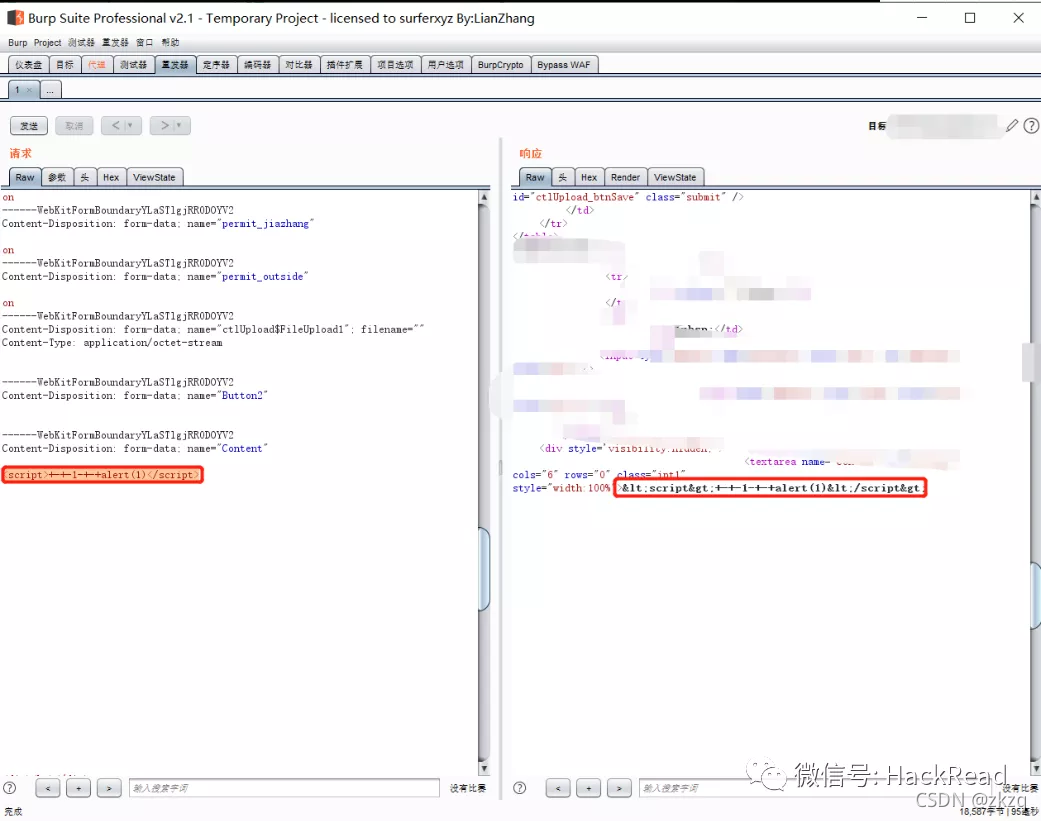Switch to the 代理 Proxy tab
The height and width of the screenshot is (821, 1041).
97,64
